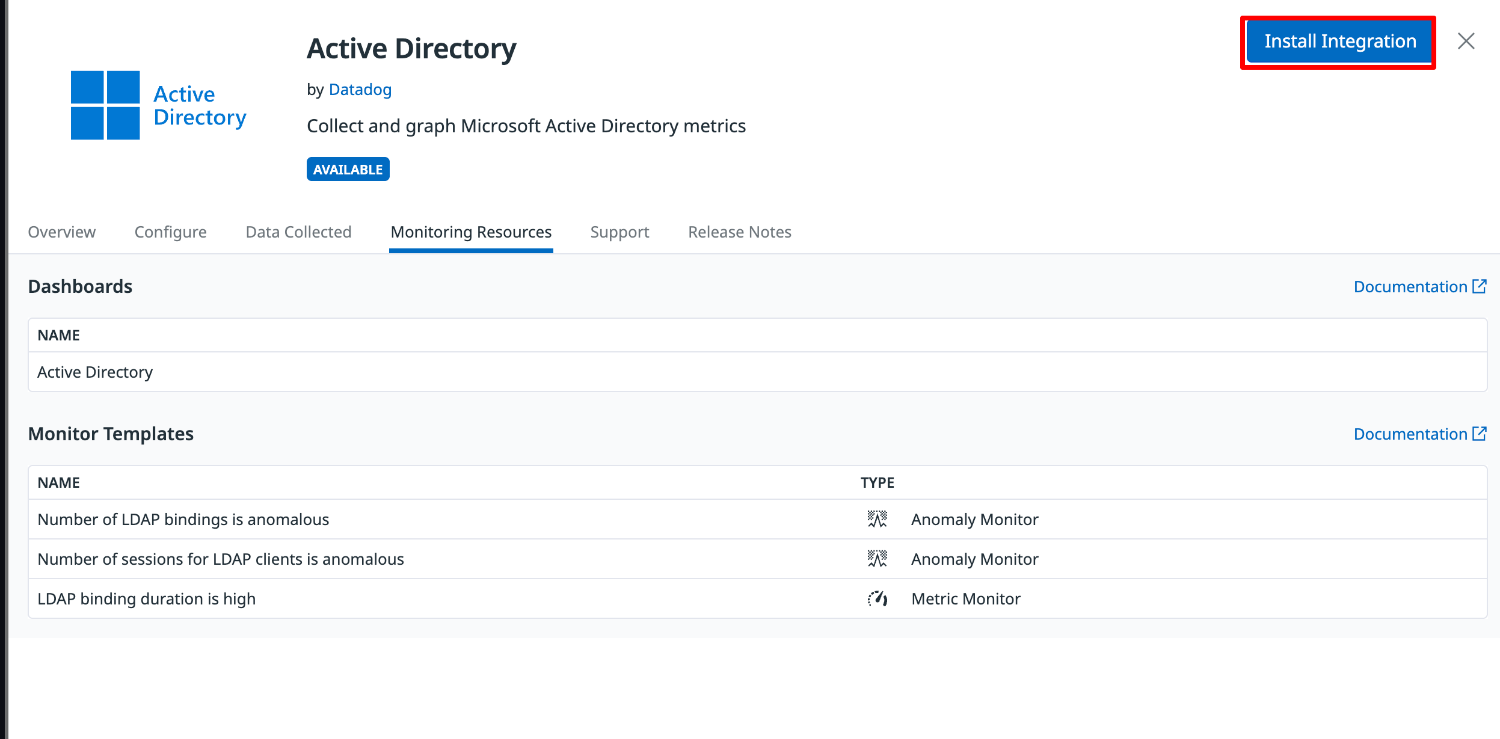Image resolution: width=1500 pixels, height=739 pixels.
Task: Click the 'Metric Monitor' type text
Action: (x=966, y=599)
